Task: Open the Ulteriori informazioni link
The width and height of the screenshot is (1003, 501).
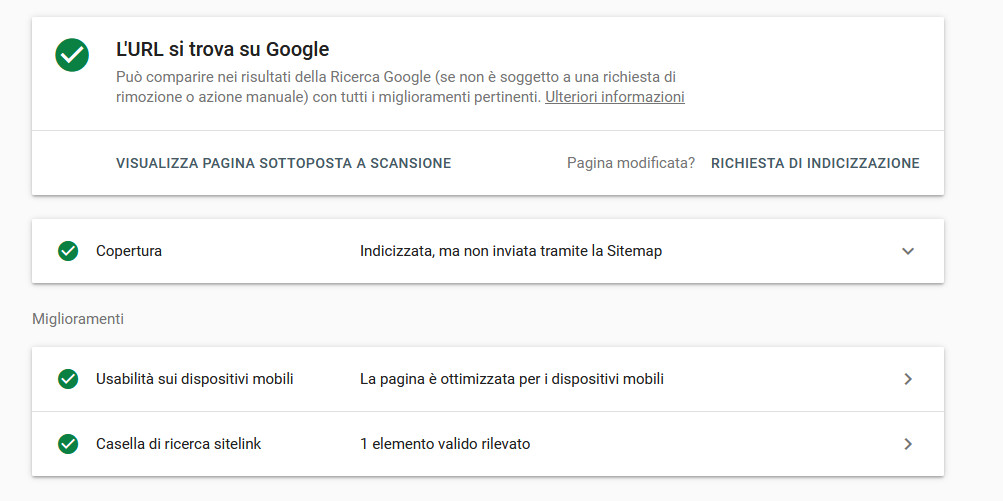Action: point(615,97)
